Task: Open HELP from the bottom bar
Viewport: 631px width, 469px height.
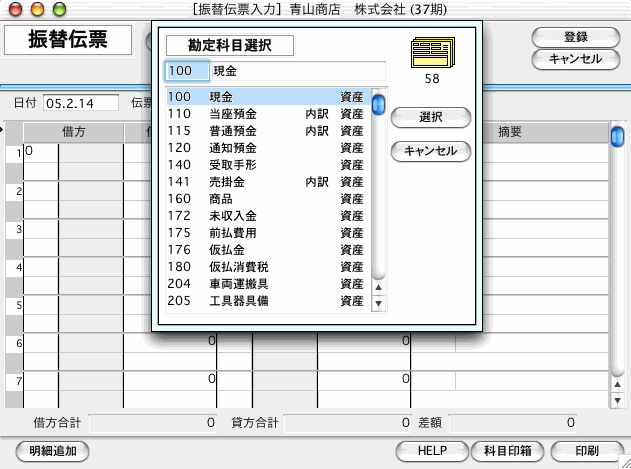Action: [431, 450]
